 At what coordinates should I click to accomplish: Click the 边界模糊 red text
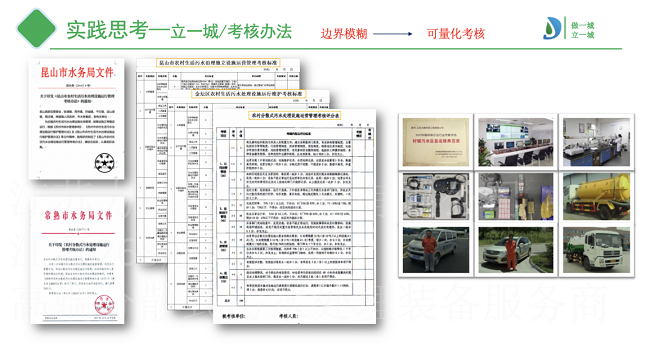(x=344, y=34)
